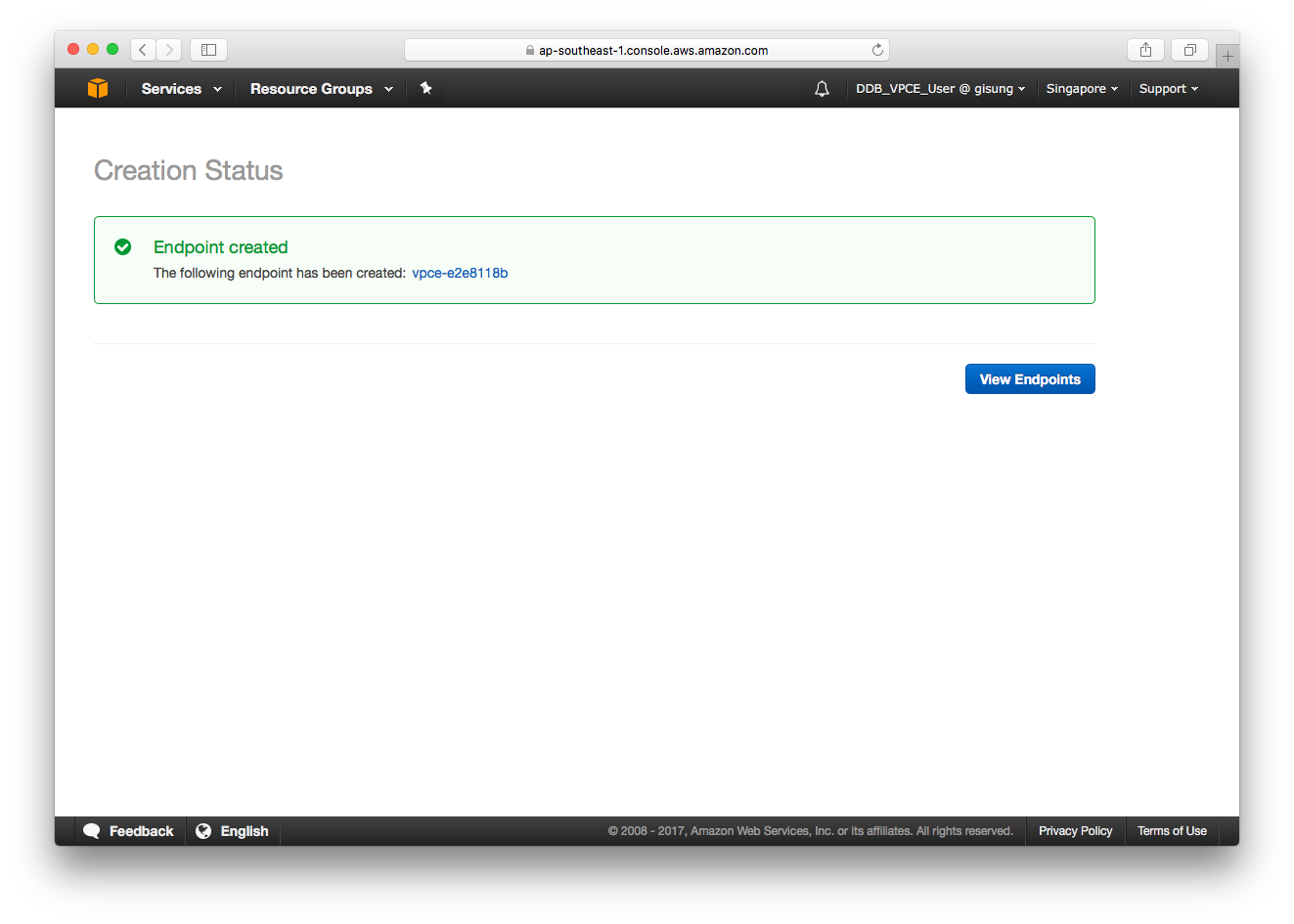The width and height of the screenshot is (1294, 924).
Task: Toggle the Safari sidebar button
Action: click(208, 49)
